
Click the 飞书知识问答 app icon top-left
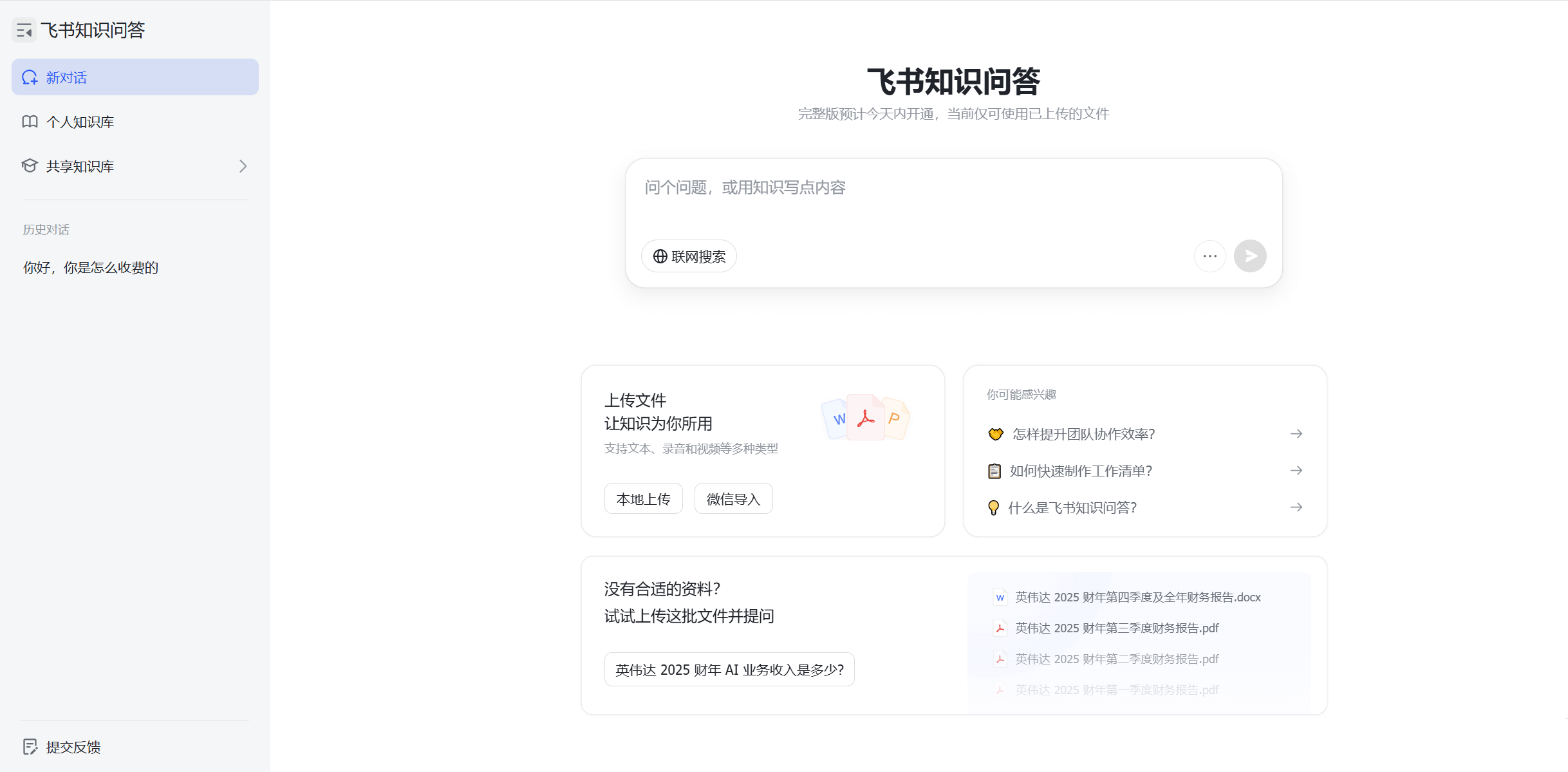coord(24,30)
